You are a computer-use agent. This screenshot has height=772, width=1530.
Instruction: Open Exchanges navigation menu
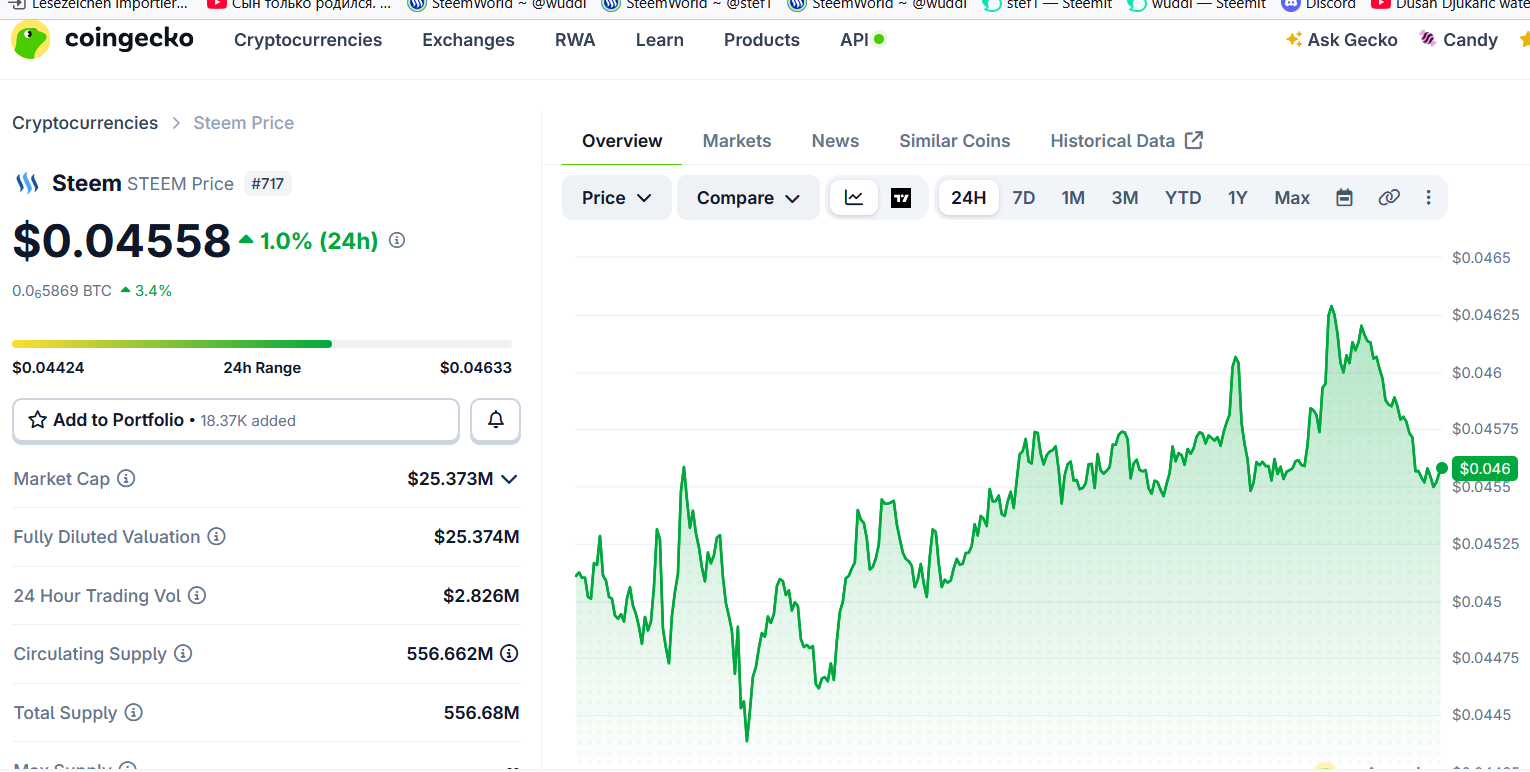pos(468,40)
